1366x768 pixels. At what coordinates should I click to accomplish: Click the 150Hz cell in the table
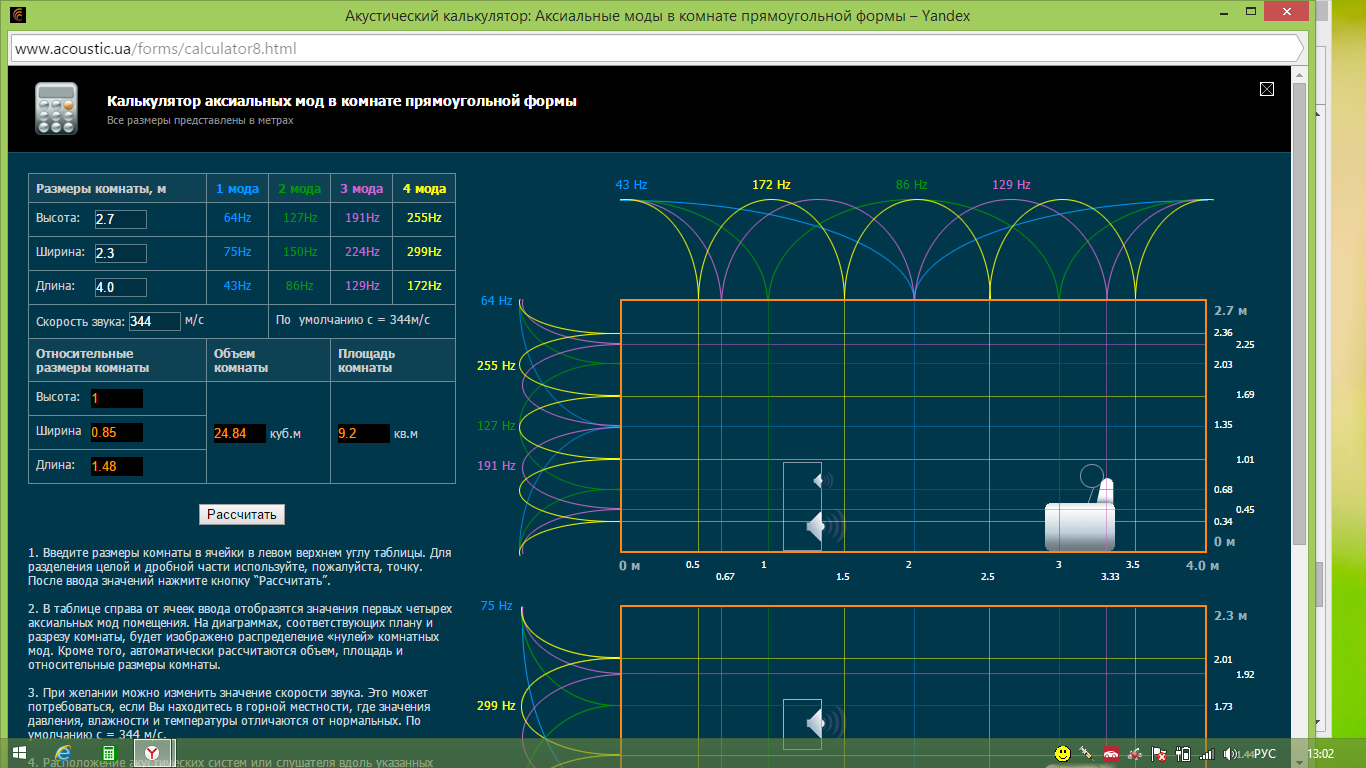299,252
